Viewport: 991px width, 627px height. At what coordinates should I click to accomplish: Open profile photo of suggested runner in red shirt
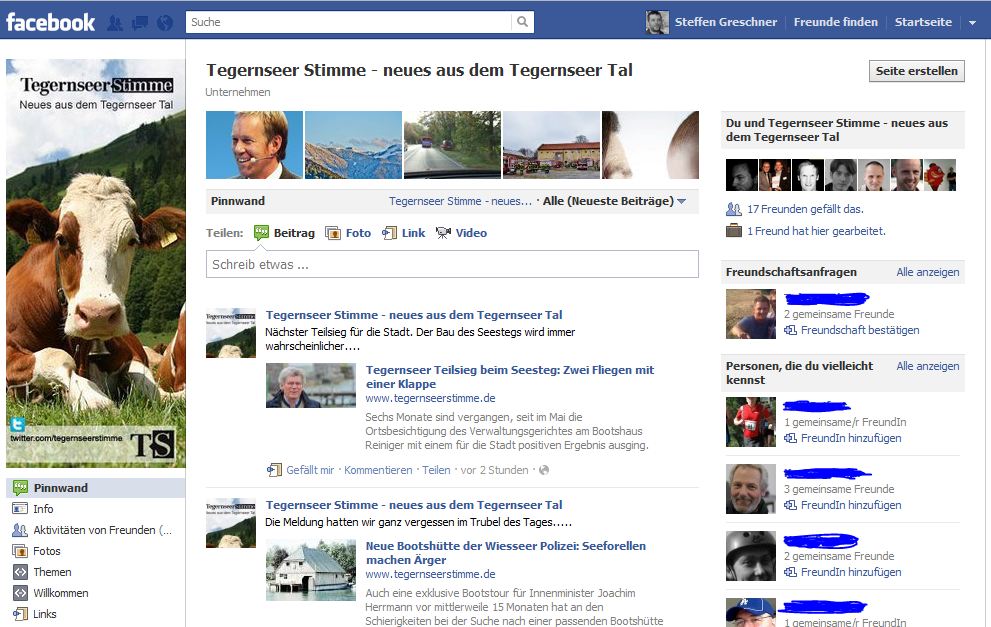click(751, 422)
